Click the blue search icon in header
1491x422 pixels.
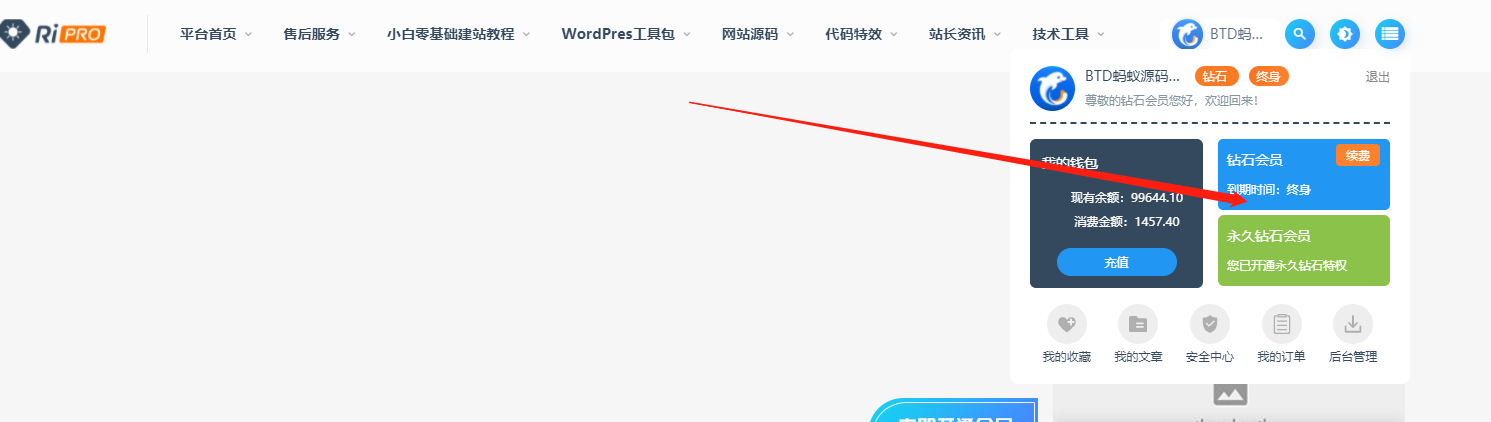tap(1299, 34)
